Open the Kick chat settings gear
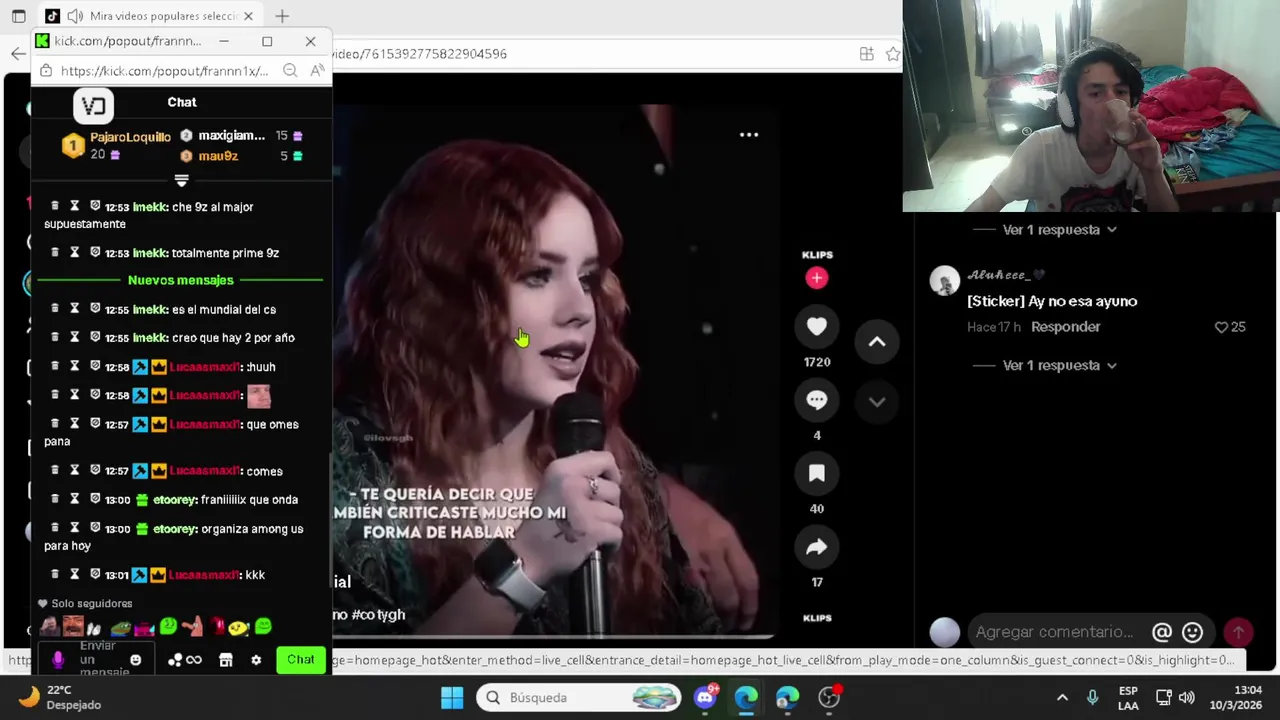Image resolution: width=1280 pixels, height=720 pixels. pyautogui.click(x=256, y=660)
